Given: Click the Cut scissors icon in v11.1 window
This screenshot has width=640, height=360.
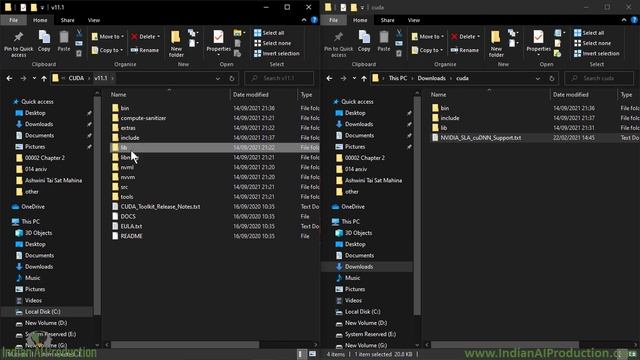Looking at the screenshot, I should tap(79, 33).
